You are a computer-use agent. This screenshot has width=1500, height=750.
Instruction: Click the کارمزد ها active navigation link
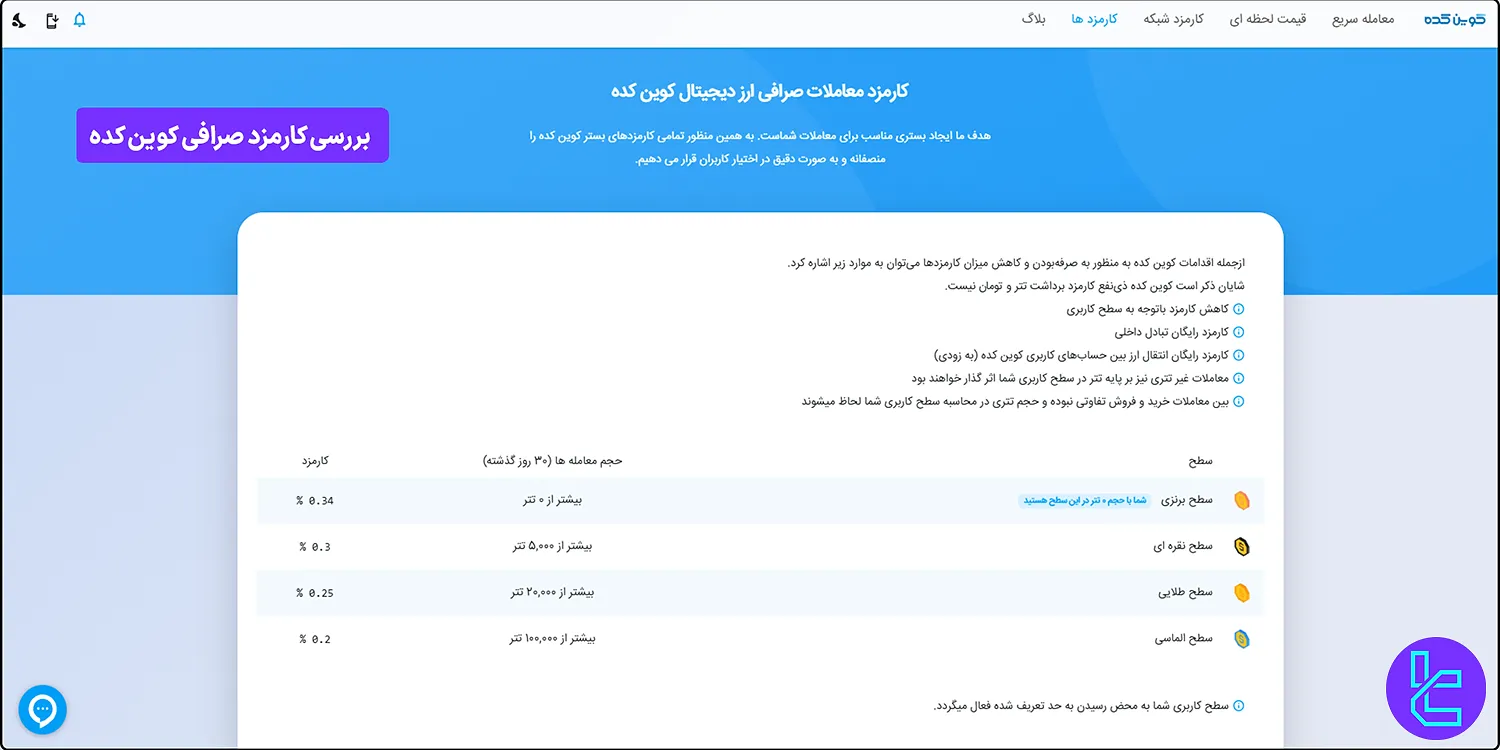tap(1094, 19)
